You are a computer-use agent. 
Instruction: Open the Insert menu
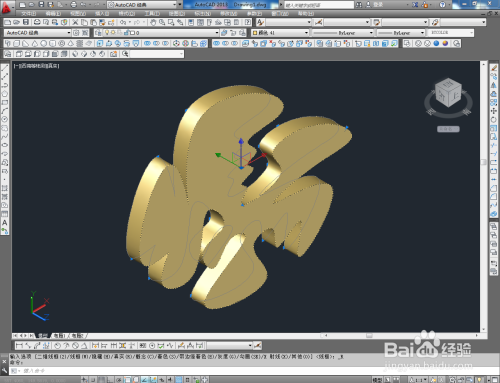[102, 14]
